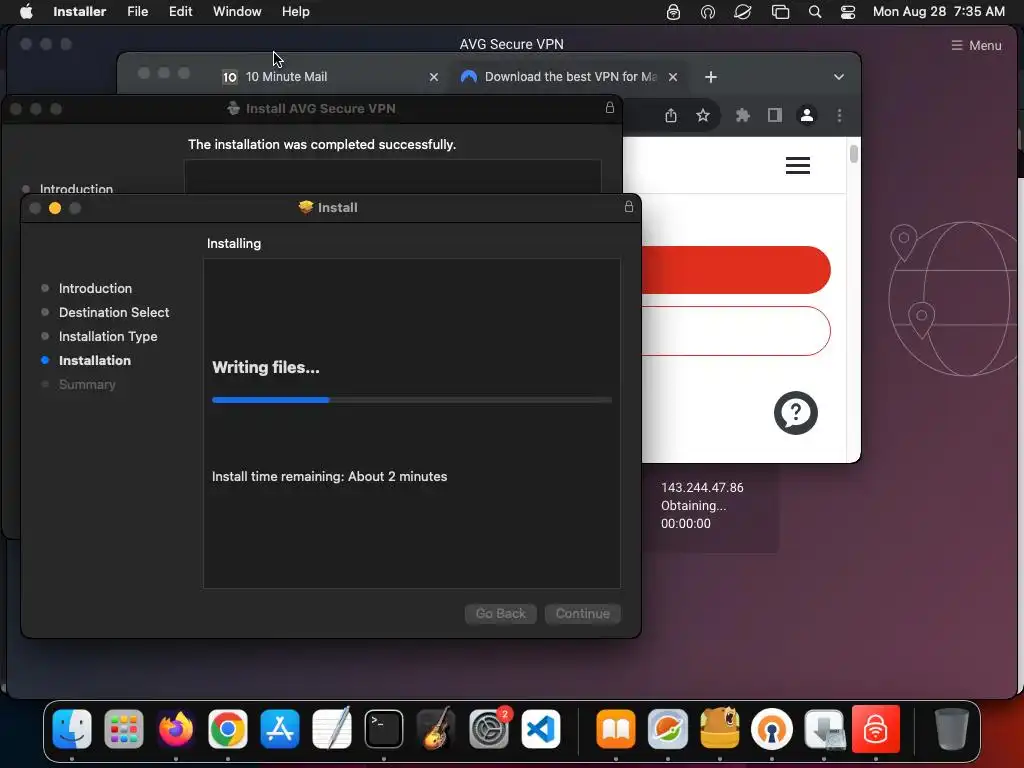Select the Introduction step in Install window
Image resolution: width=1024 pixels, height=768 pixels.
click(95, 288)
